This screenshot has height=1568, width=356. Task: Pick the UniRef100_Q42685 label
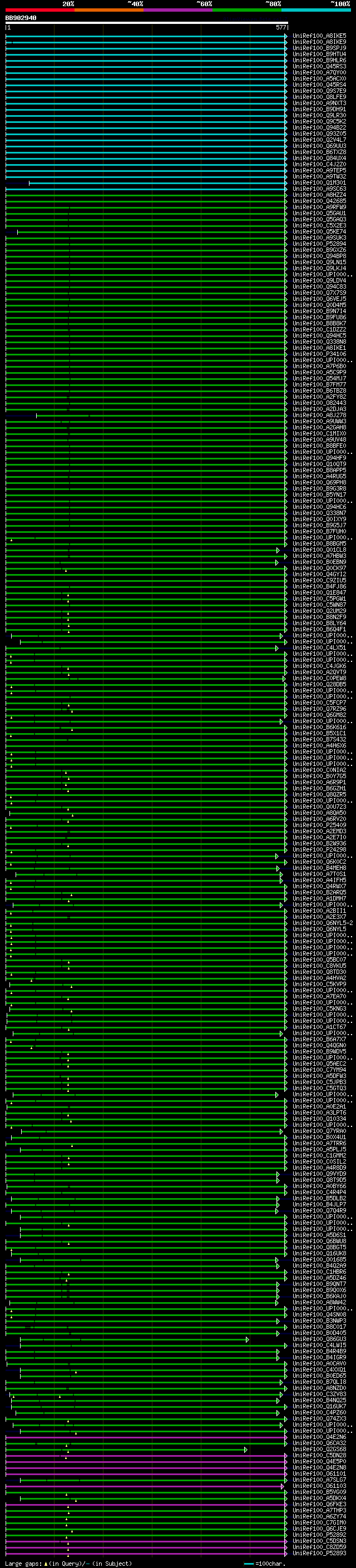[319, 201]
